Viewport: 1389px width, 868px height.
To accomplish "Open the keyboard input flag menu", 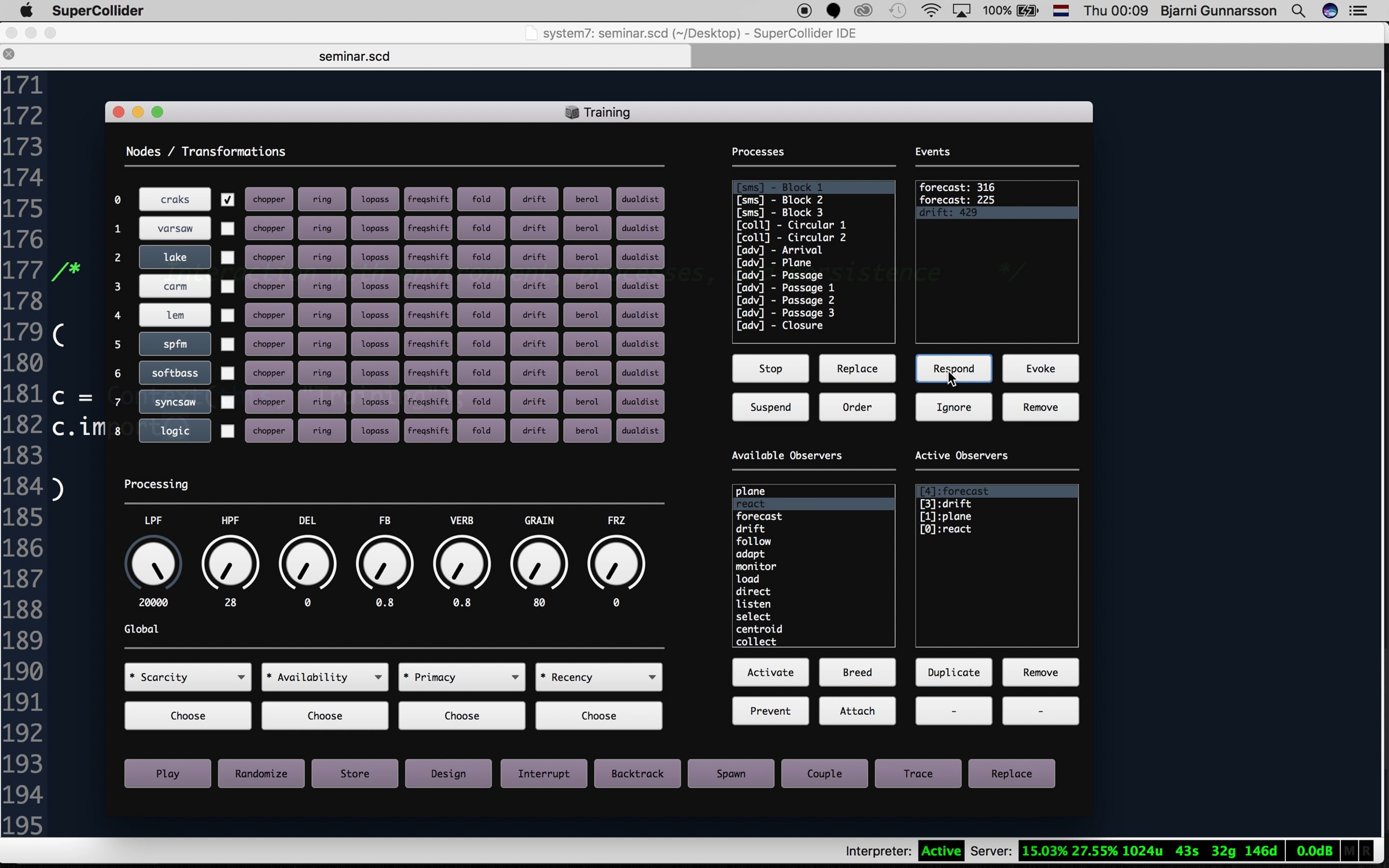I will pos(1061,10).
